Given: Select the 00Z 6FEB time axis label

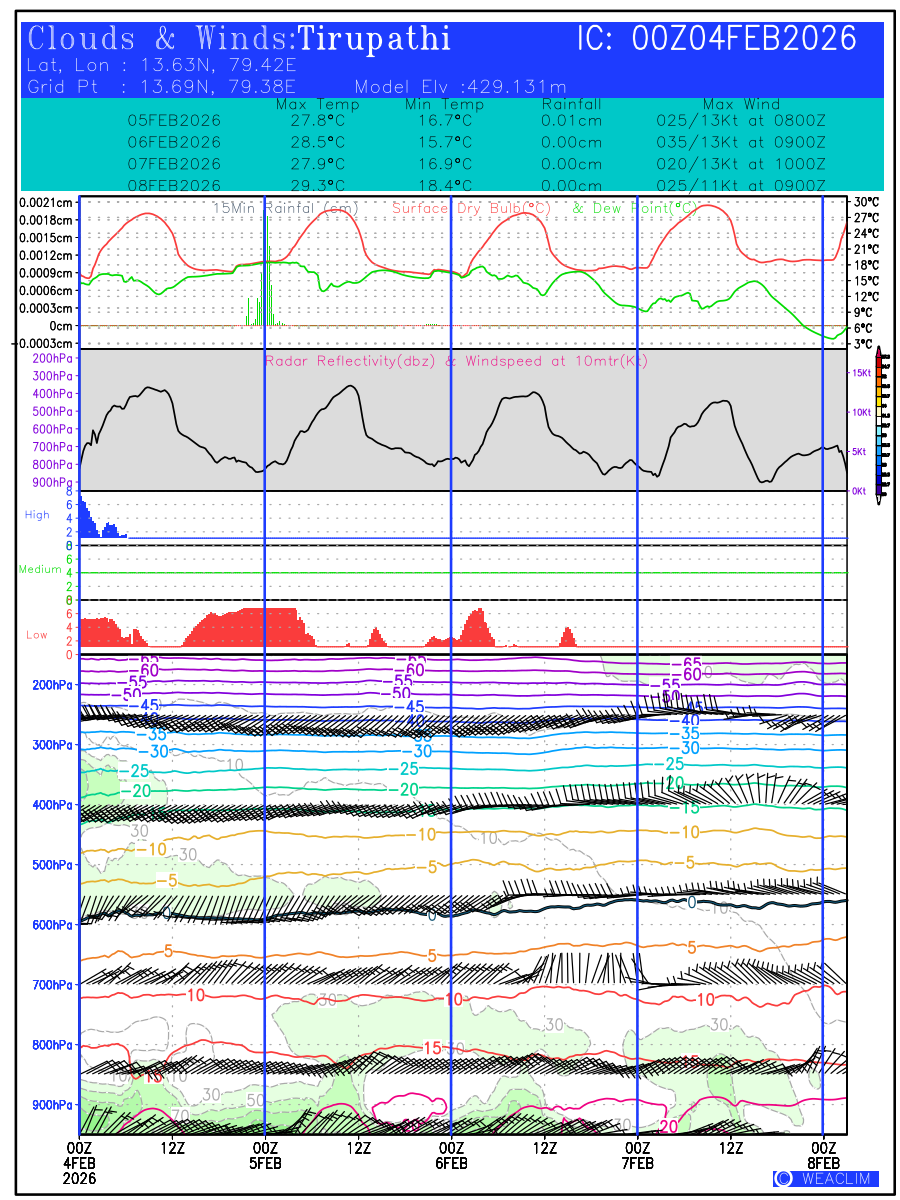Looking at the screenshot, I should [451, 1155].
